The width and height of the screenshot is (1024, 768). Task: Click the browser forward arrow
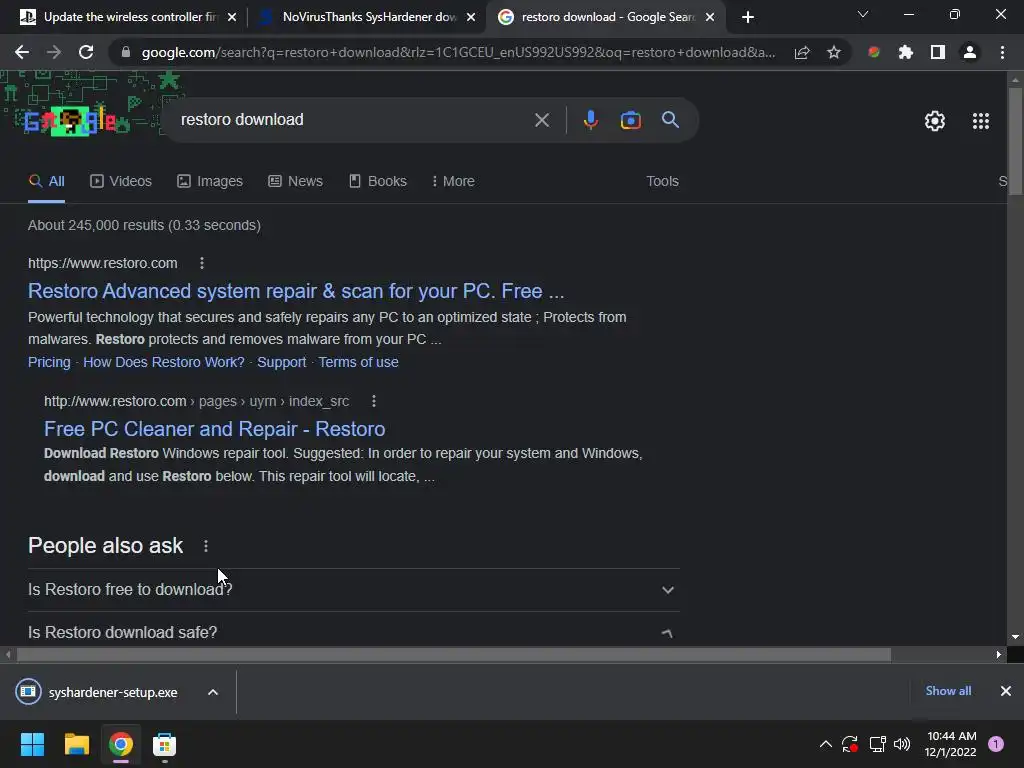[x=54, y=52]
